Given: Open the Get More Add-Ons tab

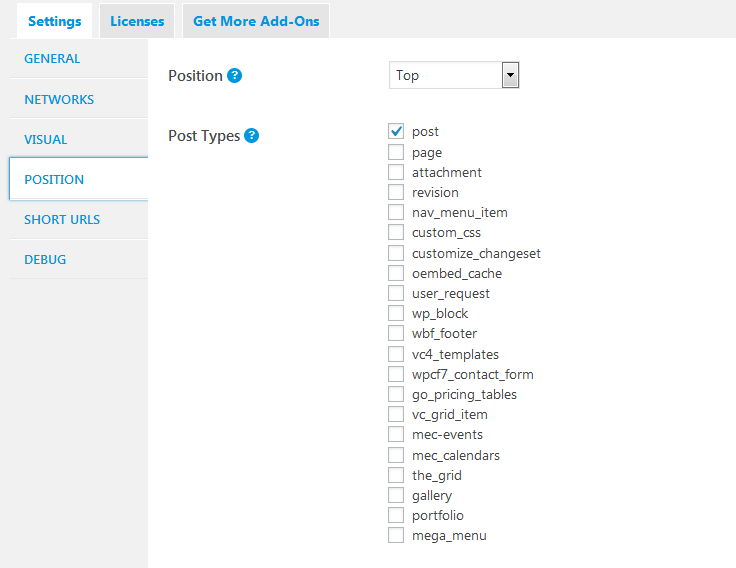Looking at the screenshot, I should [x=256, y=21].
